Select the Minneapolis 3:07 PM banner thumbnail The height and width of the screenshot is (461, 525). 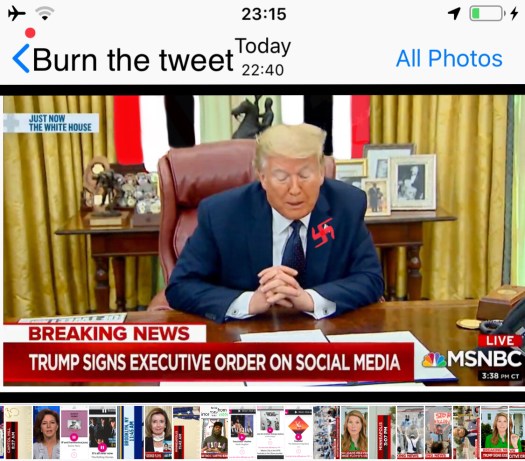pyautogui.click(x=382, y=432)
